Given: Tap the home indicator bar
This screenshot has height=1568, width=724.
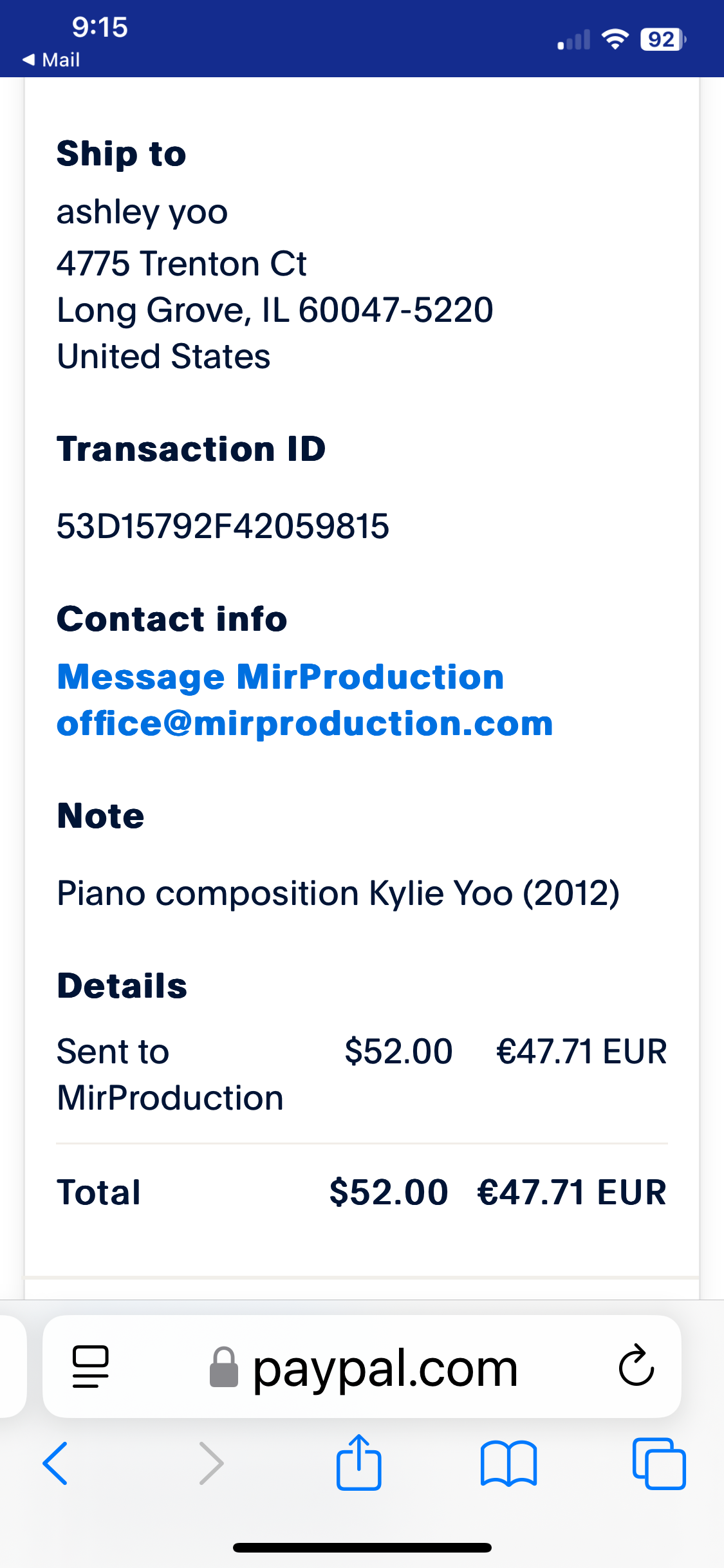Looking at the screenshot, I should coord(362,1547).
